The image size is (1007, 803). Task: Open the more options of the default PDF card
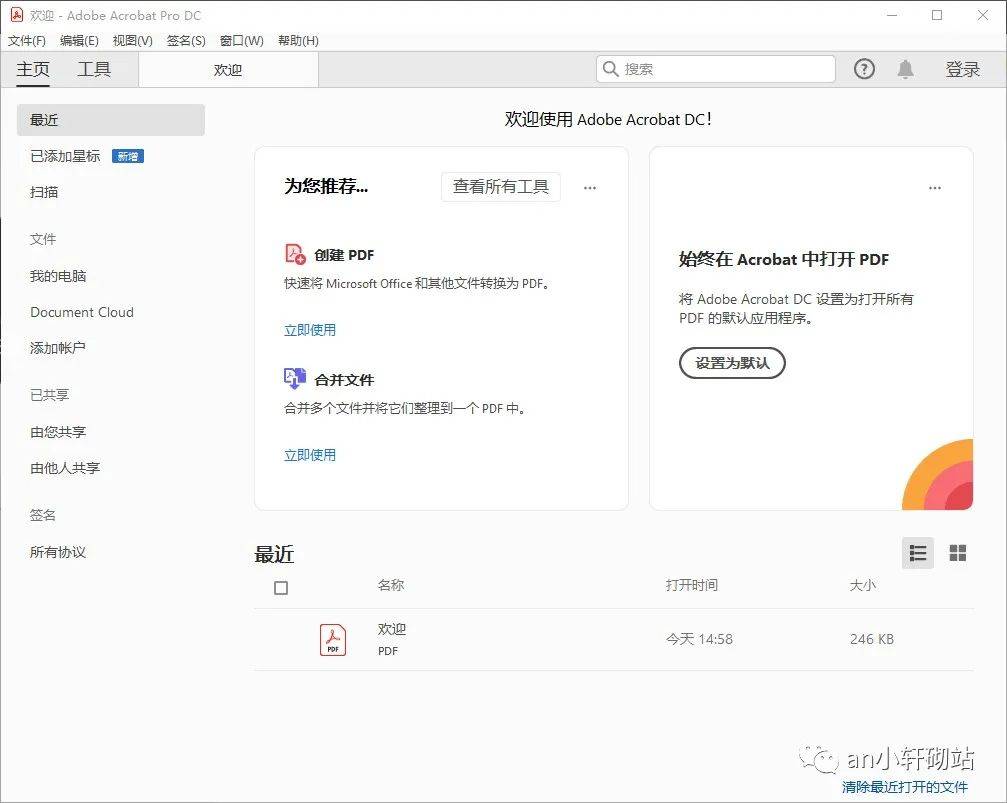pyautogui.click(x=934, y=188)
